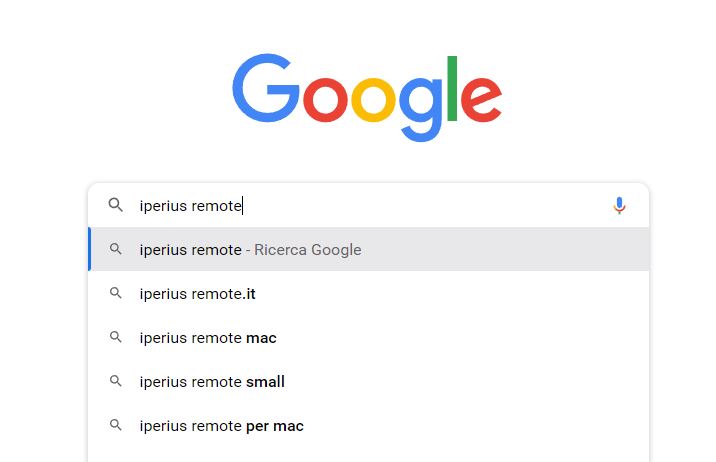The width and height of the screenshot is (716, 462).
Task: Select the 'iperius remote small' suggestion
Action: click(x=212, y=382)
